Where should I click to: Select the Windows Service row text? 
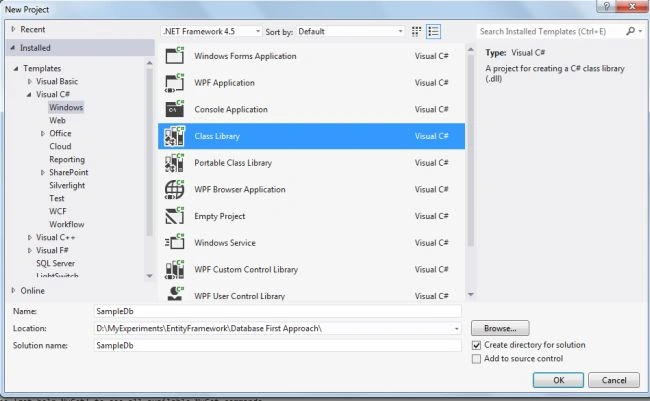point(225,243)
